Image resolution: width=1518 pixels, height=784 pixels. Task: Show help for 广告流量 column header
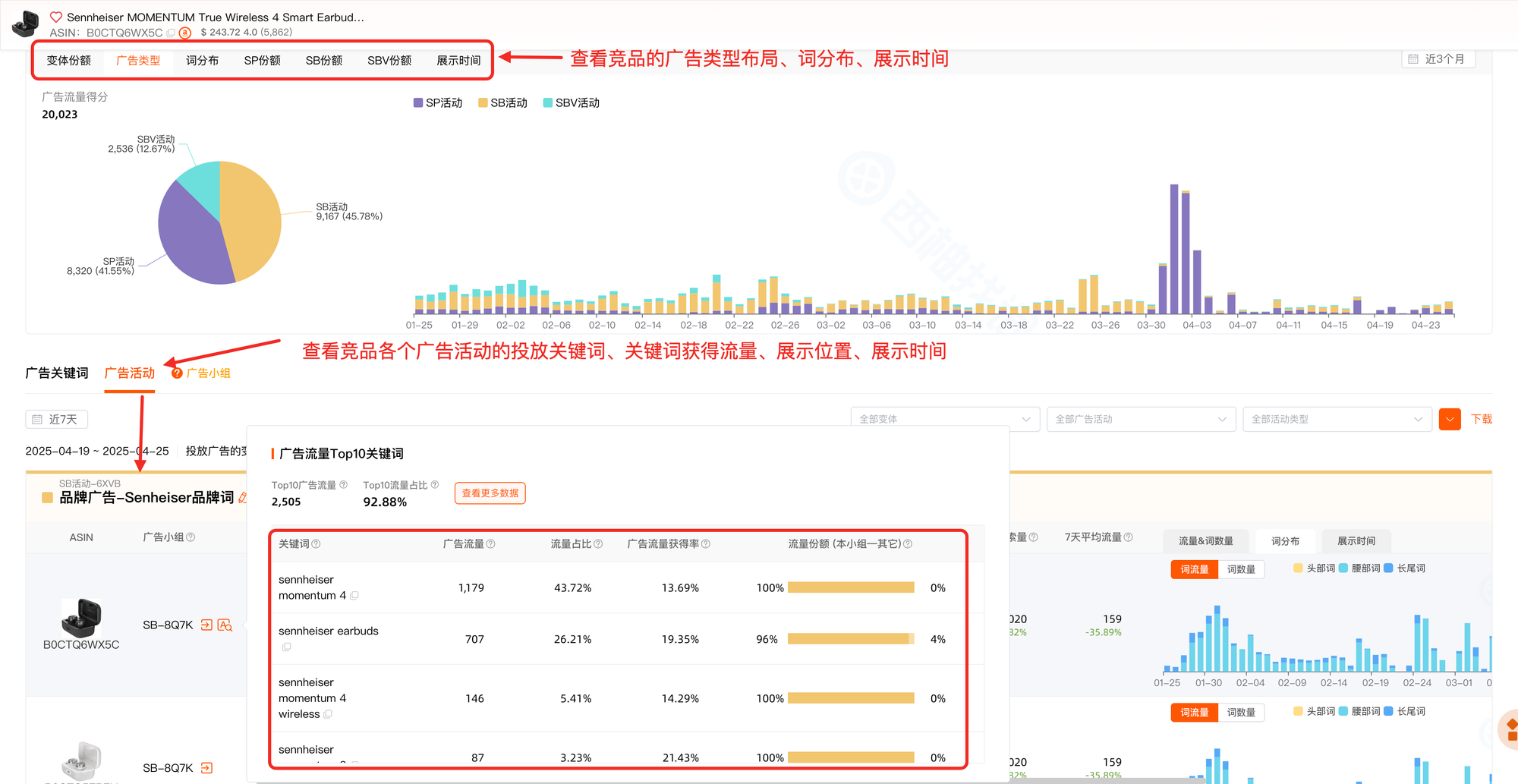(490, 544)
